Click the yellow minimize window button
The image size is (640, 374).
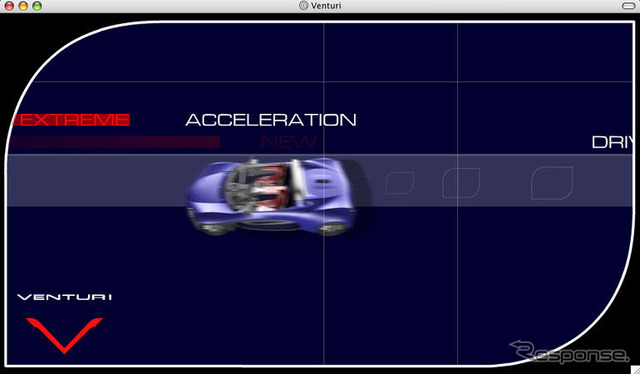[x=23, y=6]
